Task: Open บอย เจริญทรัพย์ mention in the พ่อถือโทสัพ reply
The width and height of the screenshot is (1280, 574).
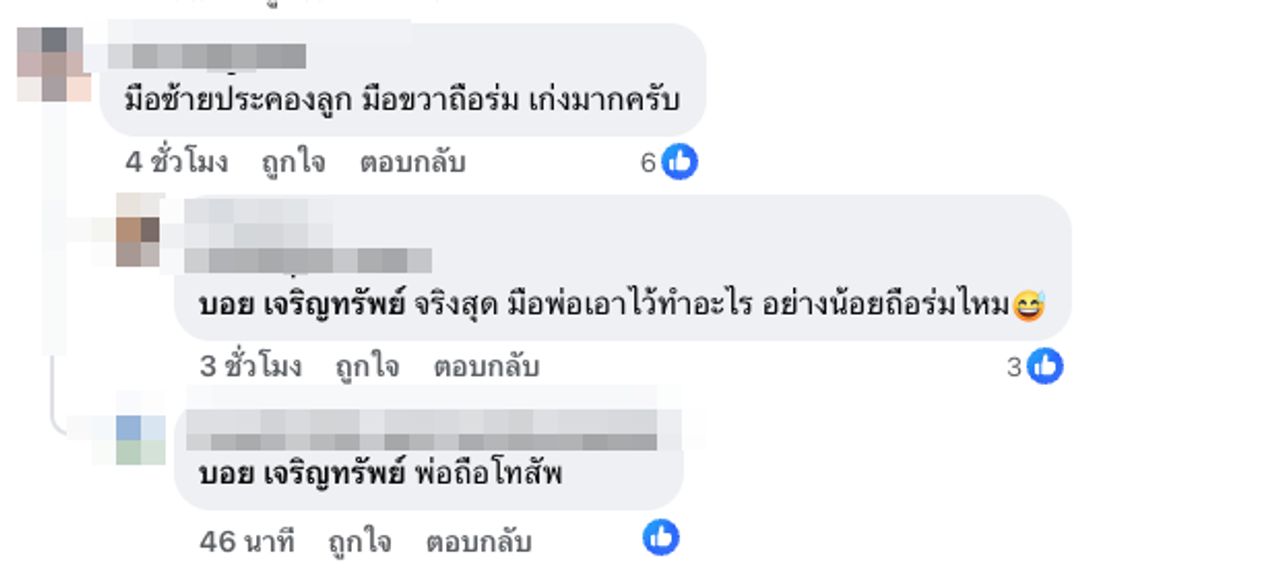Action: click(x=301, y=473)
